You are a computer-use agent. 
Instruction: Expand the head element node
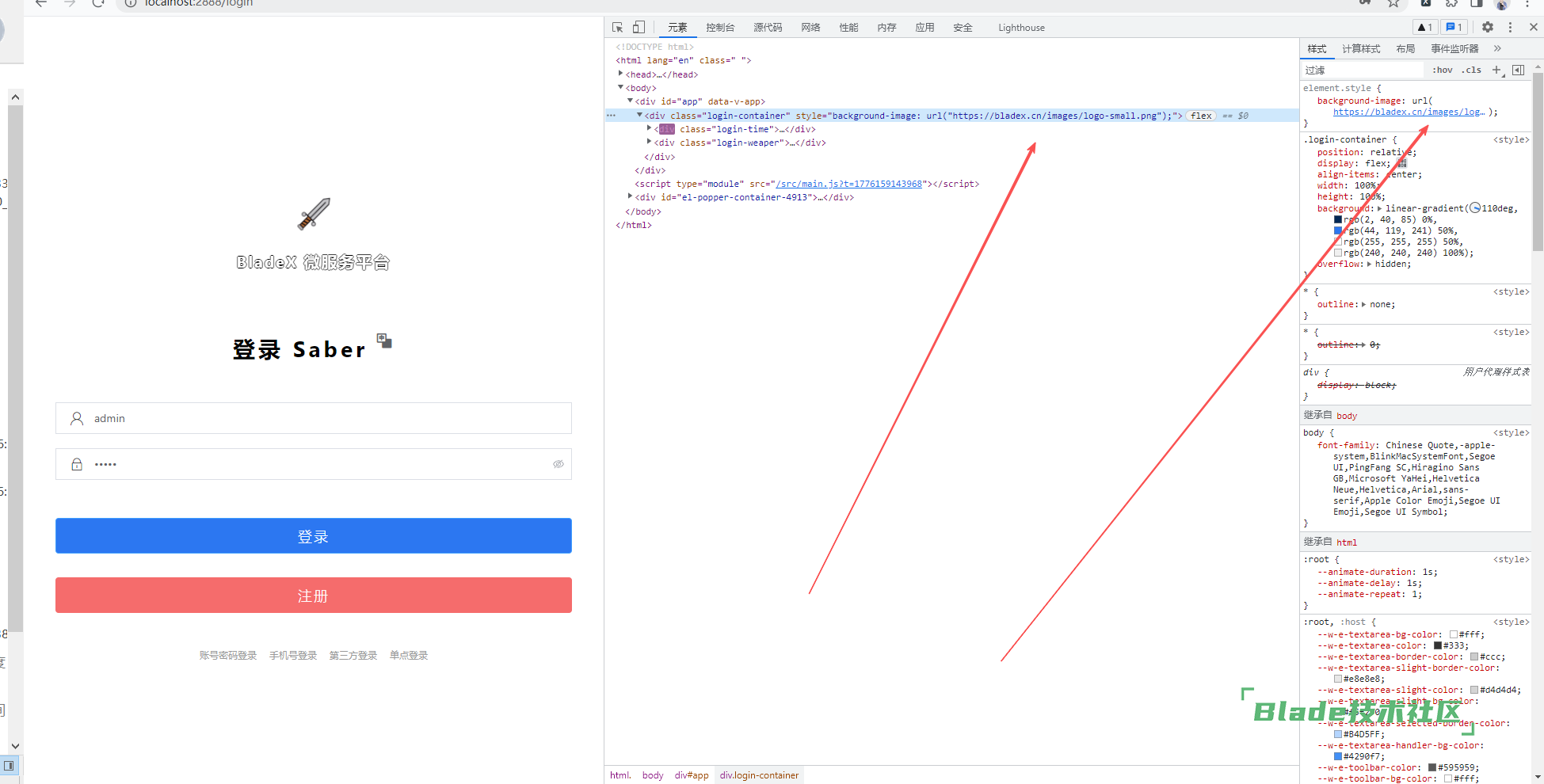tap(621, 74)
